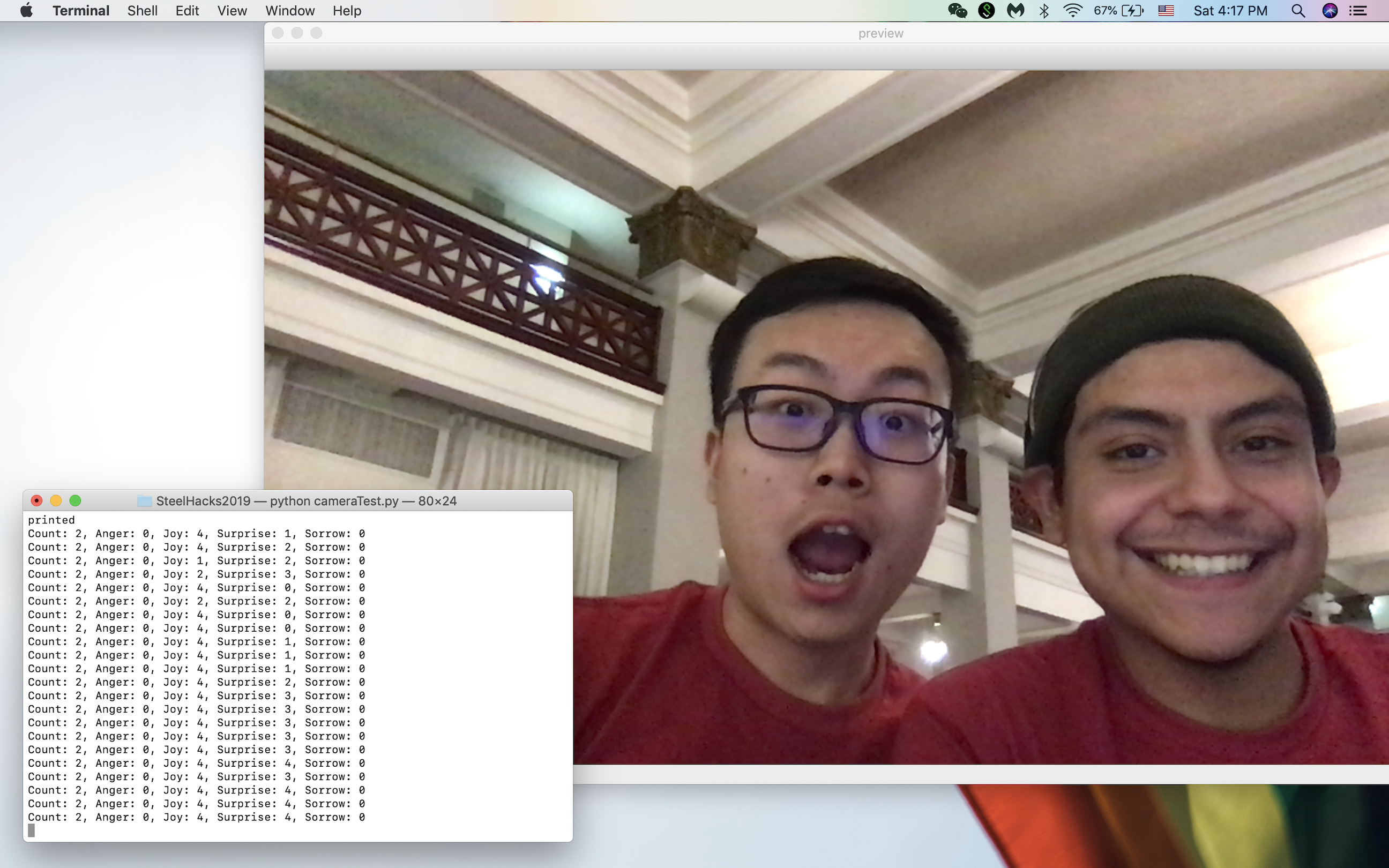Click the WeChat menu bar icon
This screenshot has width=1389, height=868.
point(957,10)
